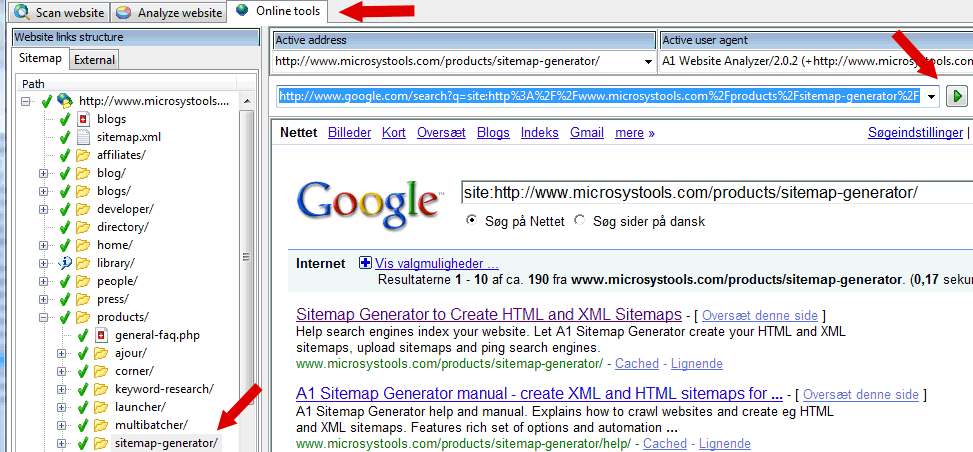
Task: Click the Scan website tab magnifier icon
Action: [x=24, y=12]
